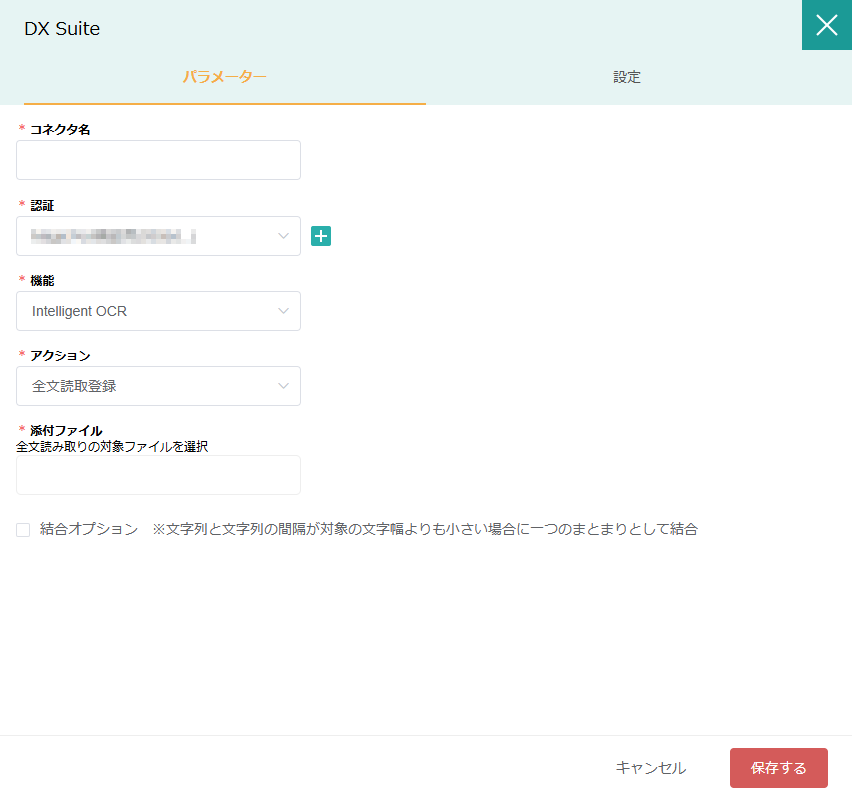The width and height of the screenshot is (852, 800).
Task: Click the DX Suite dialog title
Action: pos(62,28)
